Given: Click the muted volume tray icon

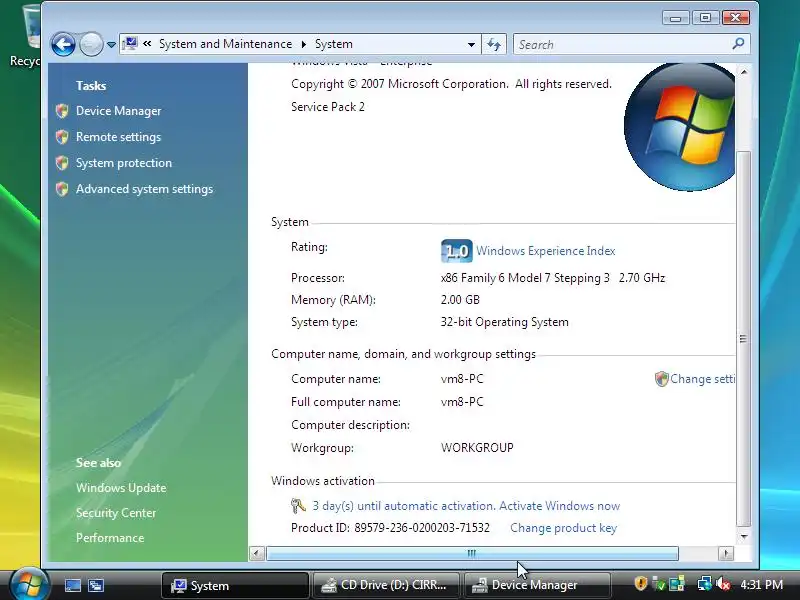Looking at the screenshot, I should [723, 584].
